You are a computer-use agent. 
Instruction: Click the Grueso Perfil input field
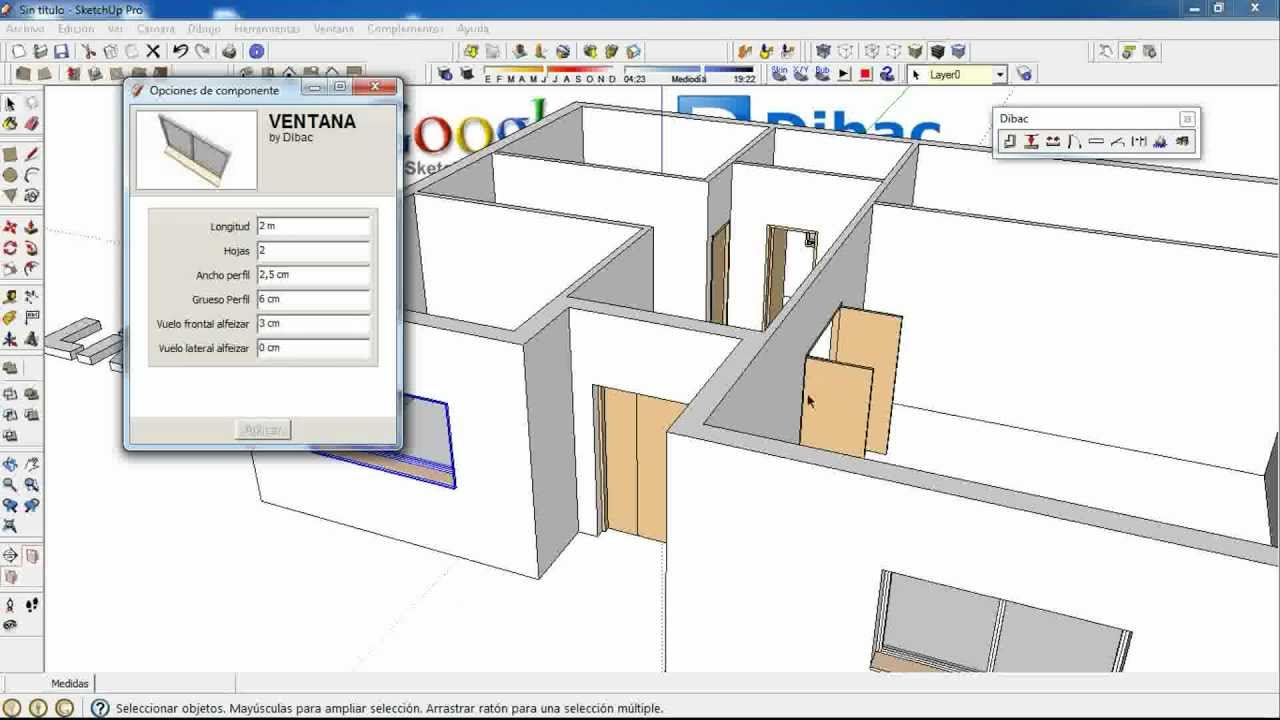(313, 299)
